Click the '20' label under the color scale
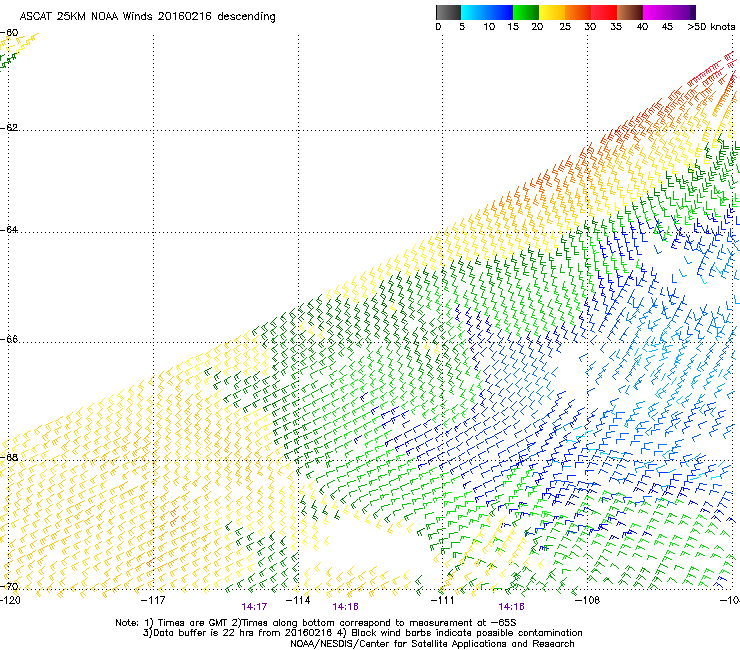740x650 pixels. click(x=537, y=27)
